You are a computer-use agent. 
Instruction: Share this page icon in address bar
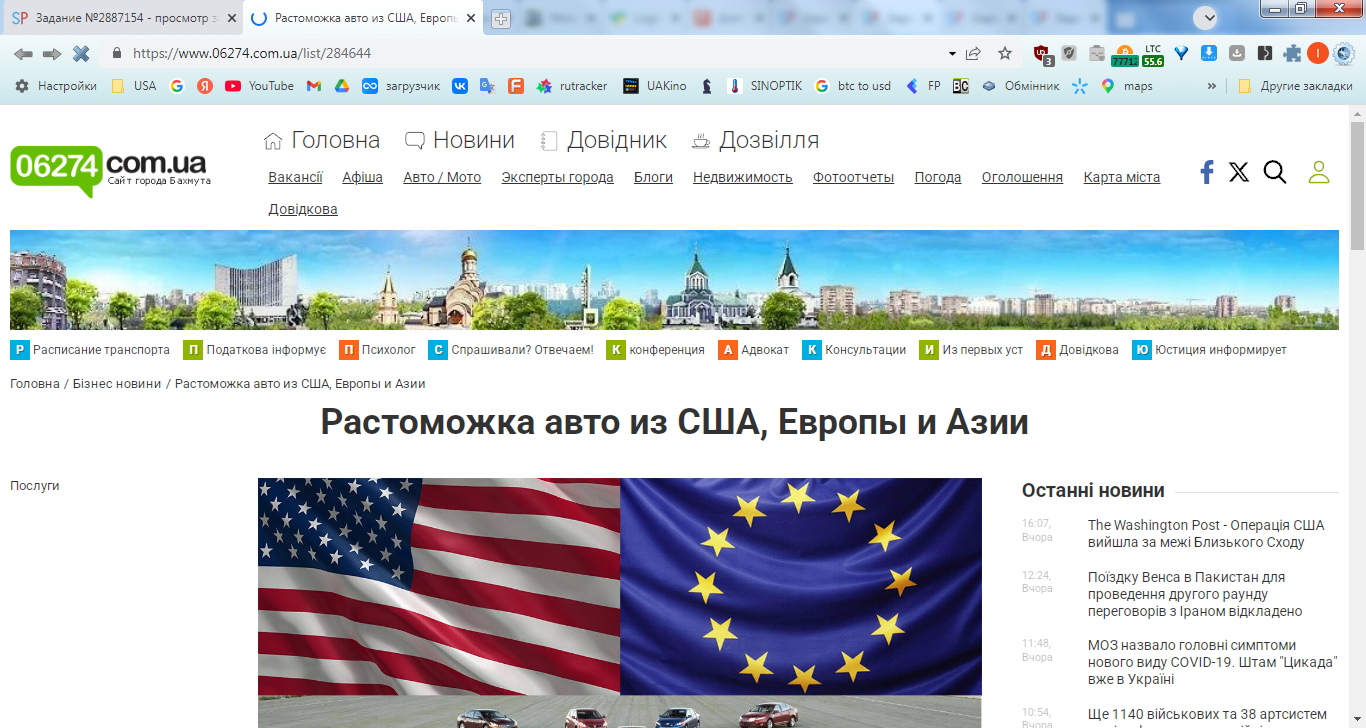(x=973, y=53)
